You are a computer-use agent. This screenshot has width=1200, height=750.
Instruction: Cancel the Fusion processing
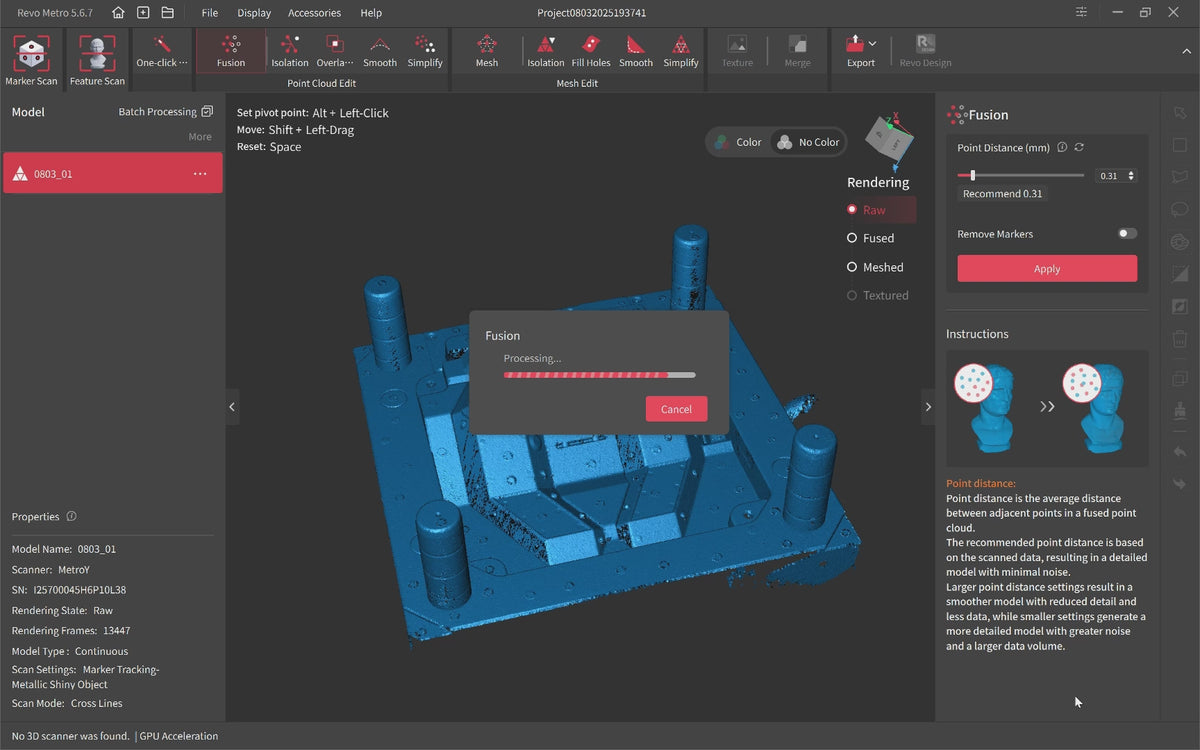(x=676, y=409)
